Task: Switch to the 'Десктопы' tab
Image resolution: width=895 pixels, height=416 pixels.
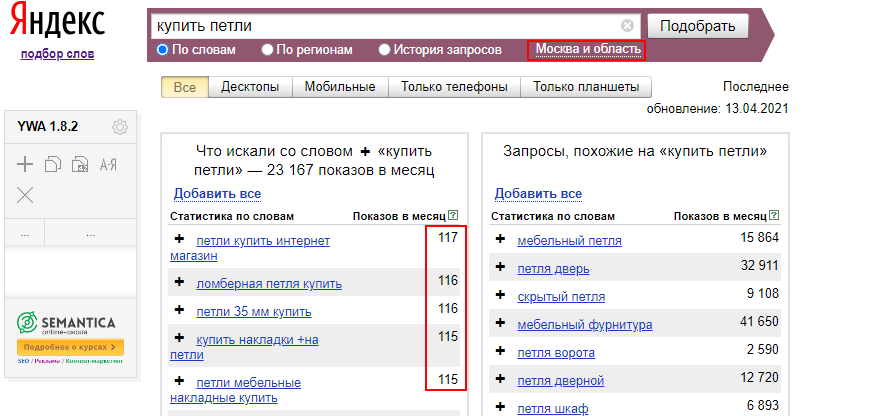Action: coord(250,87)
